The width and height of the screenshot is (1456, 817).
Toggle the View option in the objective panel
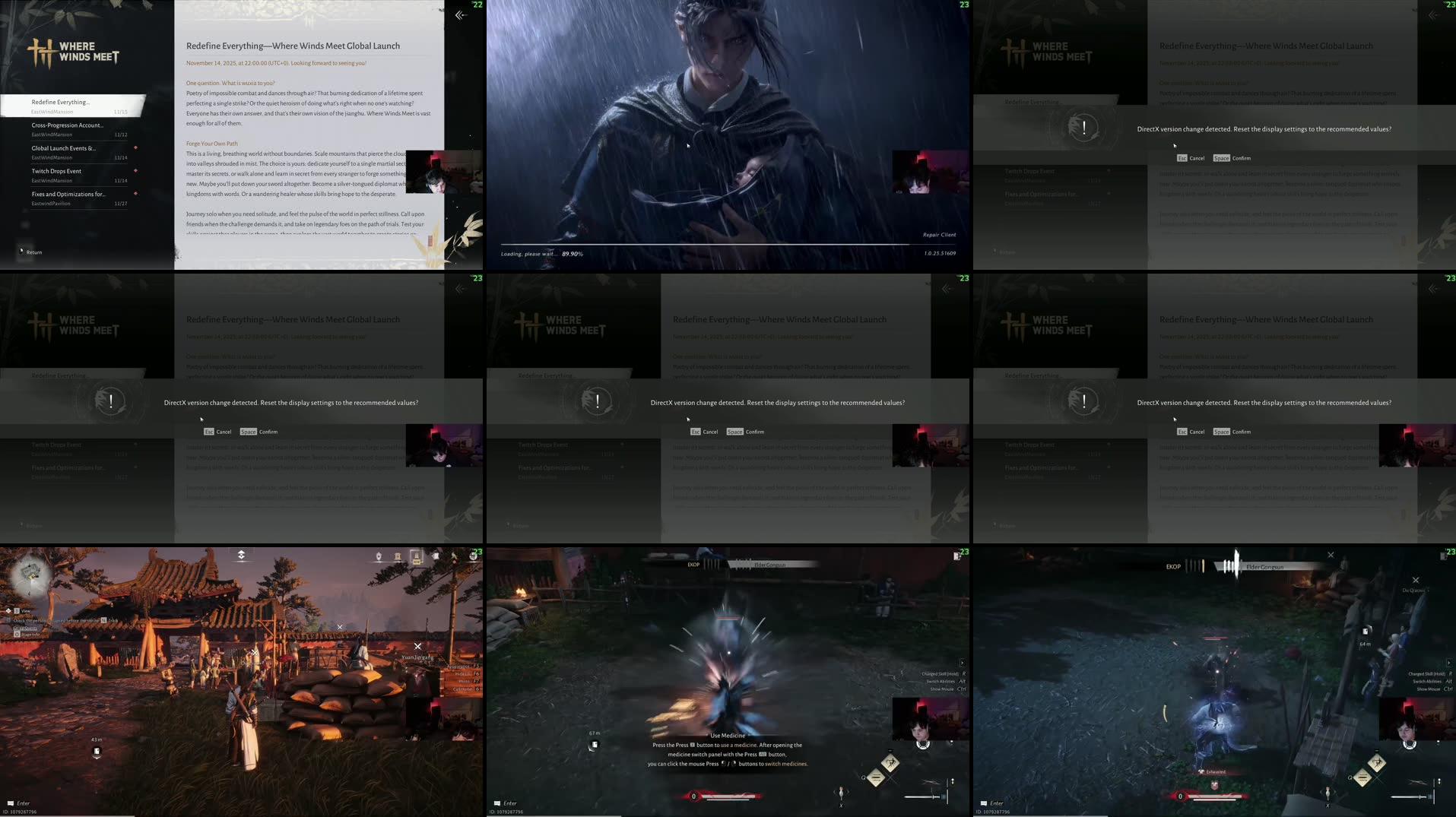[25, 610]
